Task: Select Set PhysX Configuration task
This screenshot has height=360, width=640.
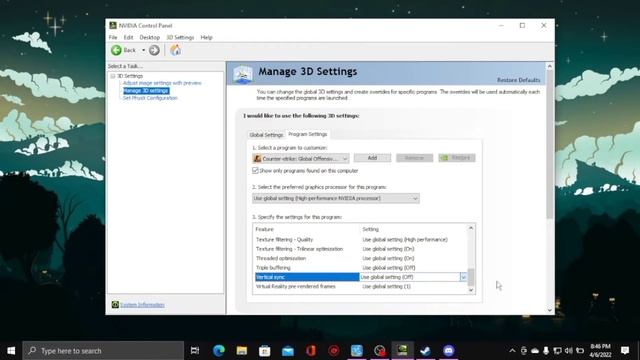Action: click(x=150, y=98)
